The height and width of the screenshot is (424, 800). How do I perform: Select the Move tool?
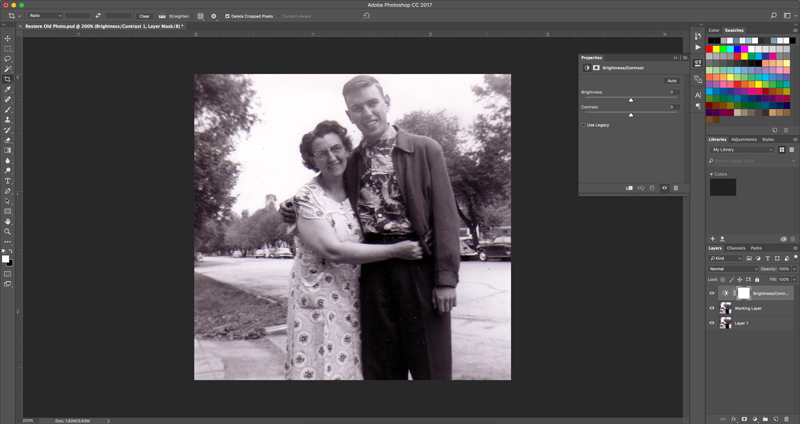[x=8, y=39]
